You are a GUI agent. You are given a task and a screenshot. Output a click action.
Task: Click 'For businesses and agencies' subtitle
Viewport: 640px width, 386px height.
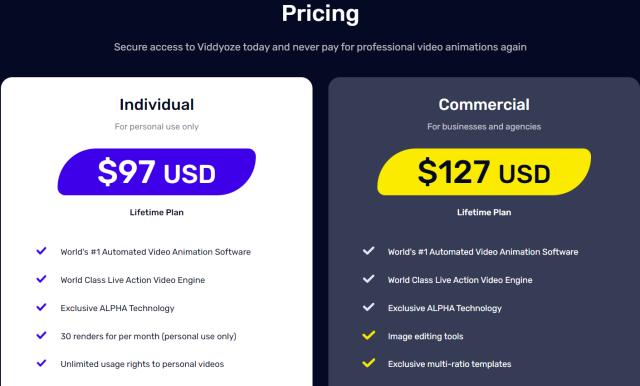coord(484,126)
